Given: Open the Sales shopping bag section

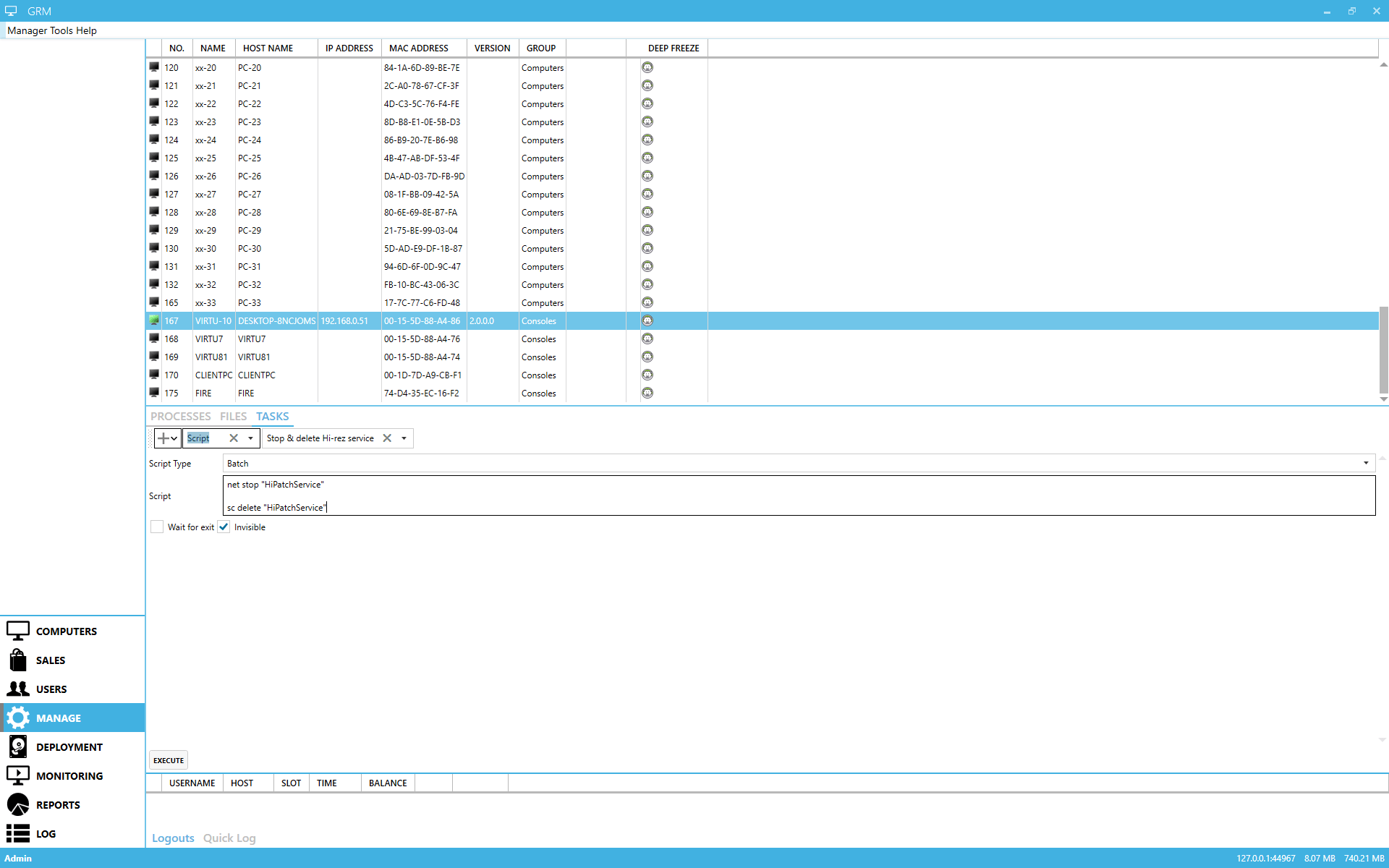Looking at the screenshot, I should [x=50, y=660].
